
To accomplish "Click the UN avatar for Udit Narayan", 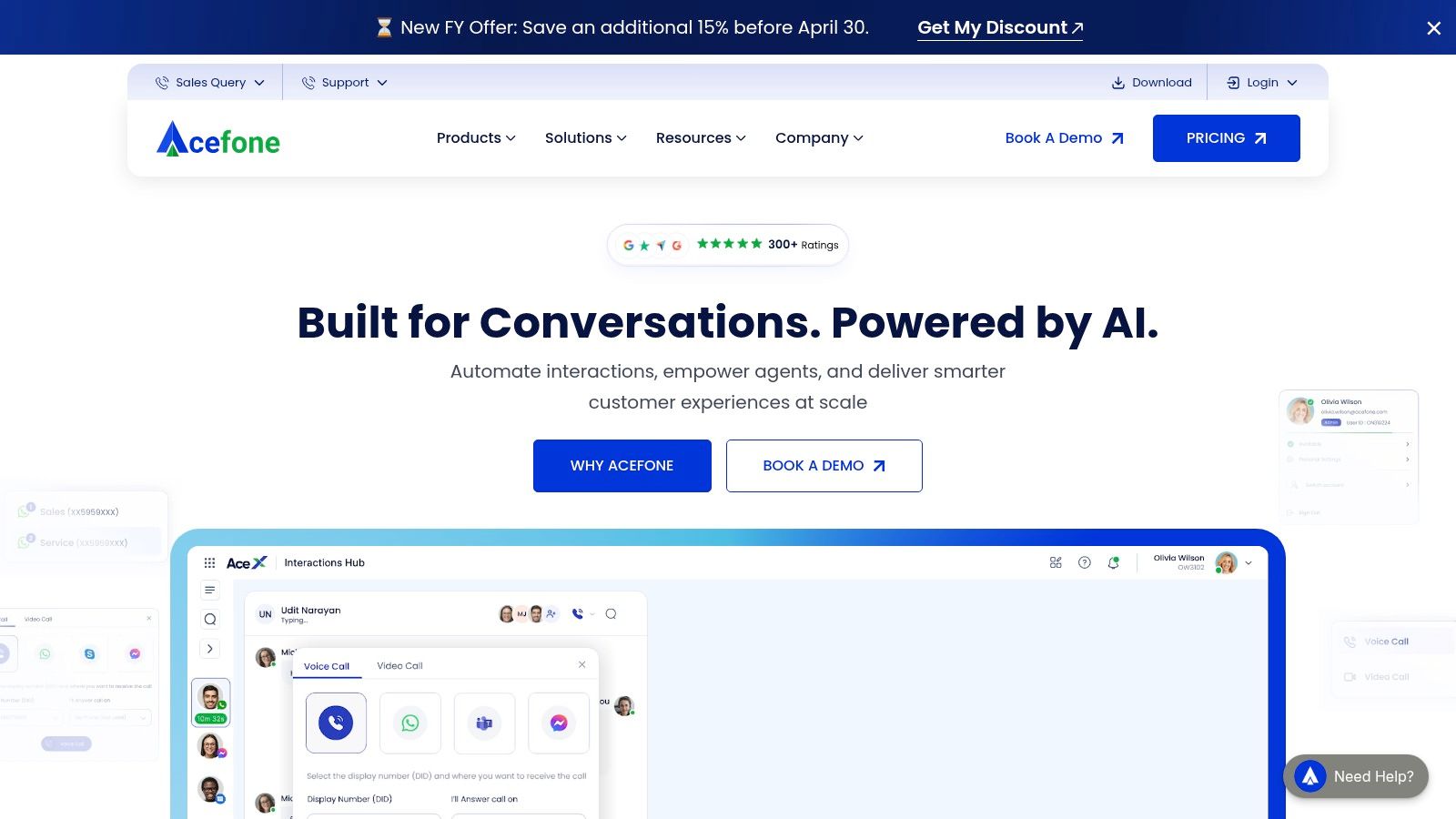I will [x=265, y=614].
